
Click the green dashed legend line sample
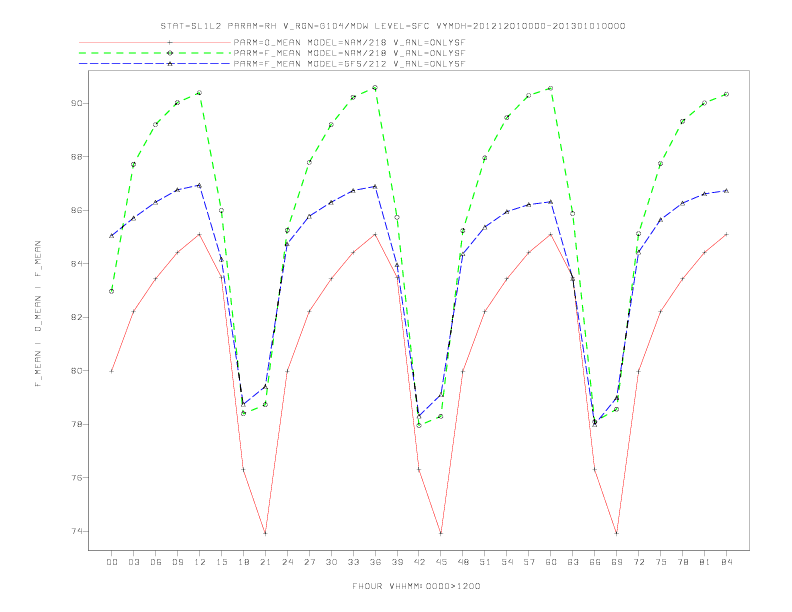pos(155,53)
